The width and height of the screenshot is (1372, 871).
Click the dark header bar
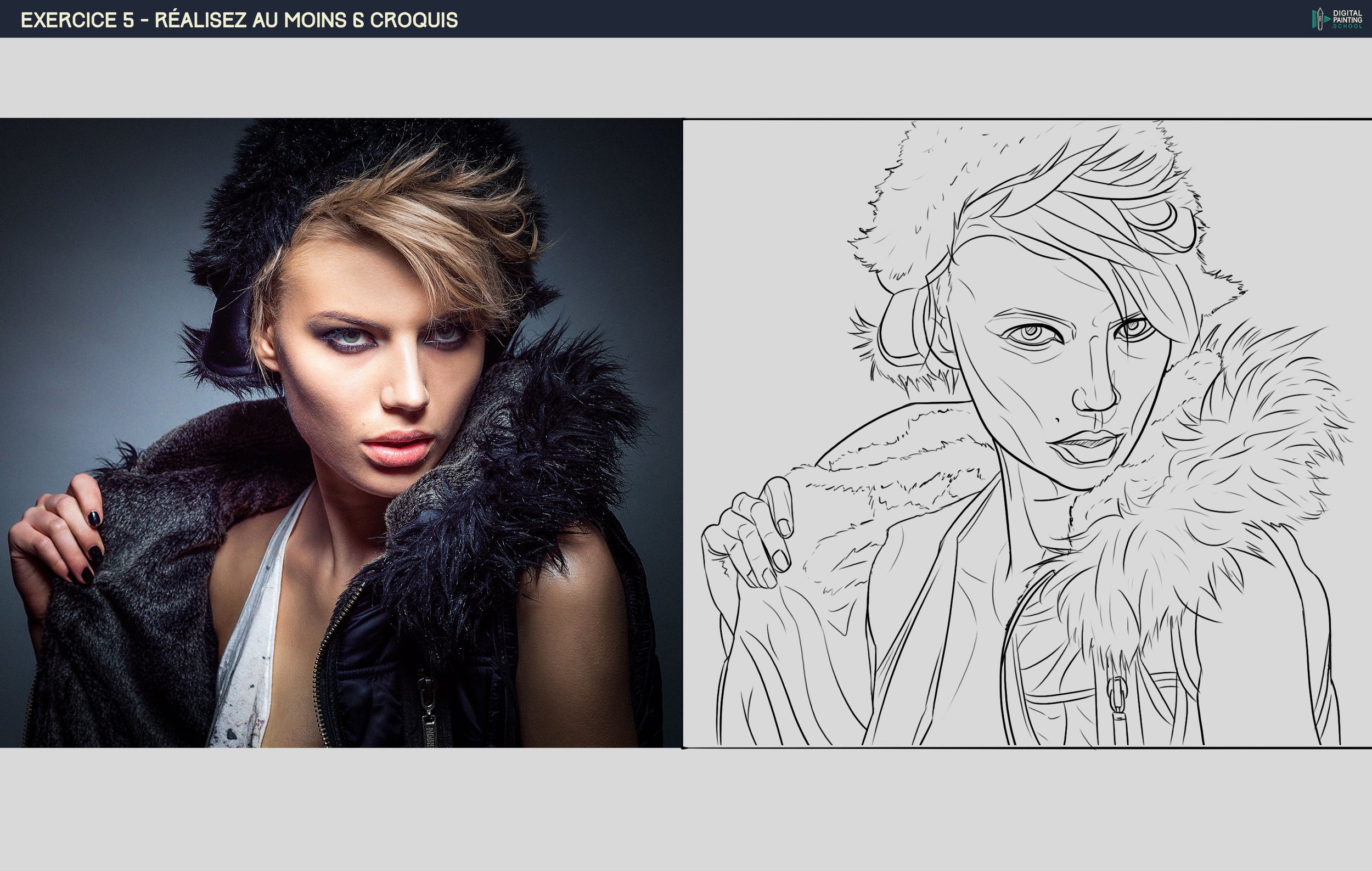tap(797, 19)
